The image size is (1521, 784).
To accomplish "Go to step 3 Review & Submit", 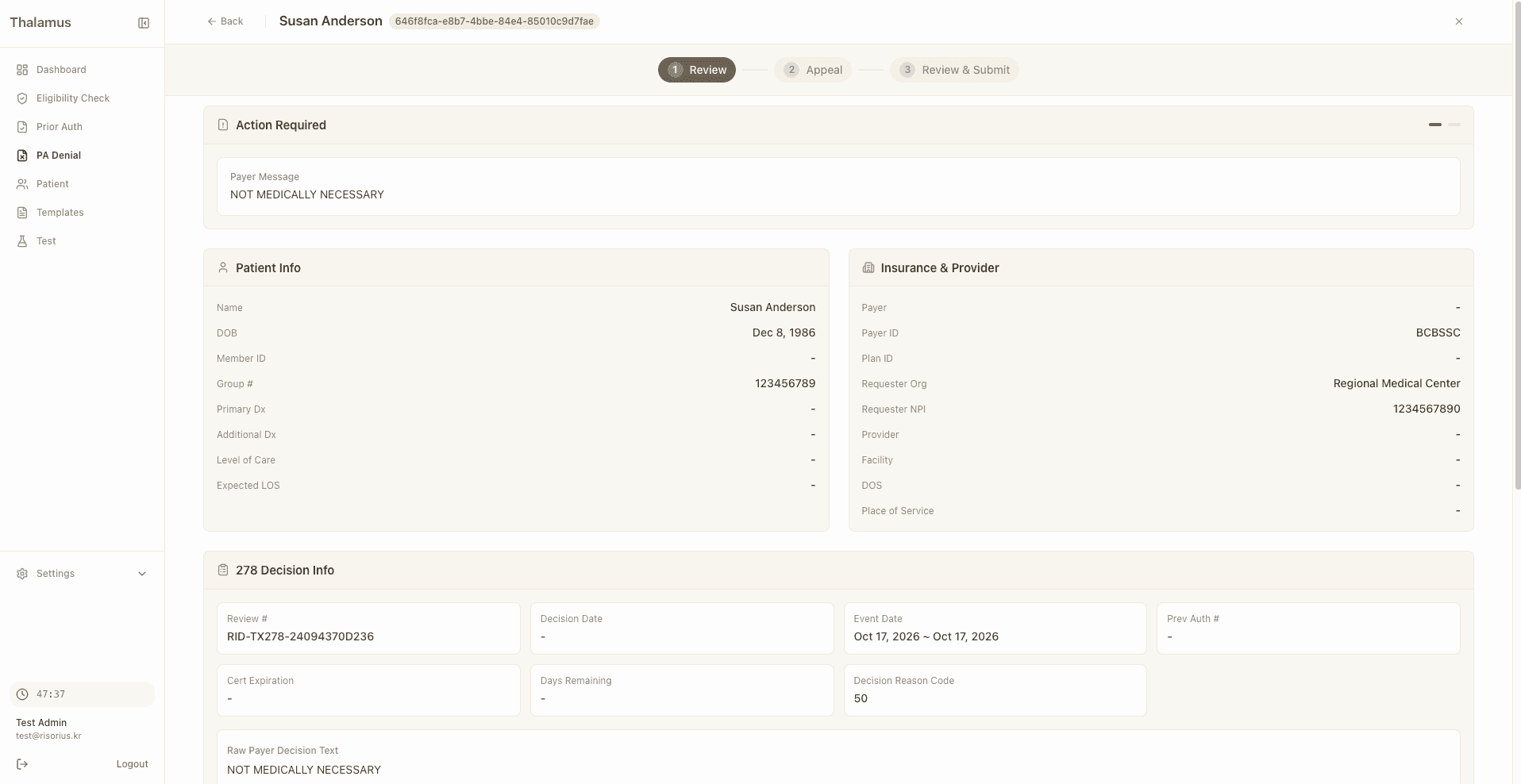I will coord(955,70).
